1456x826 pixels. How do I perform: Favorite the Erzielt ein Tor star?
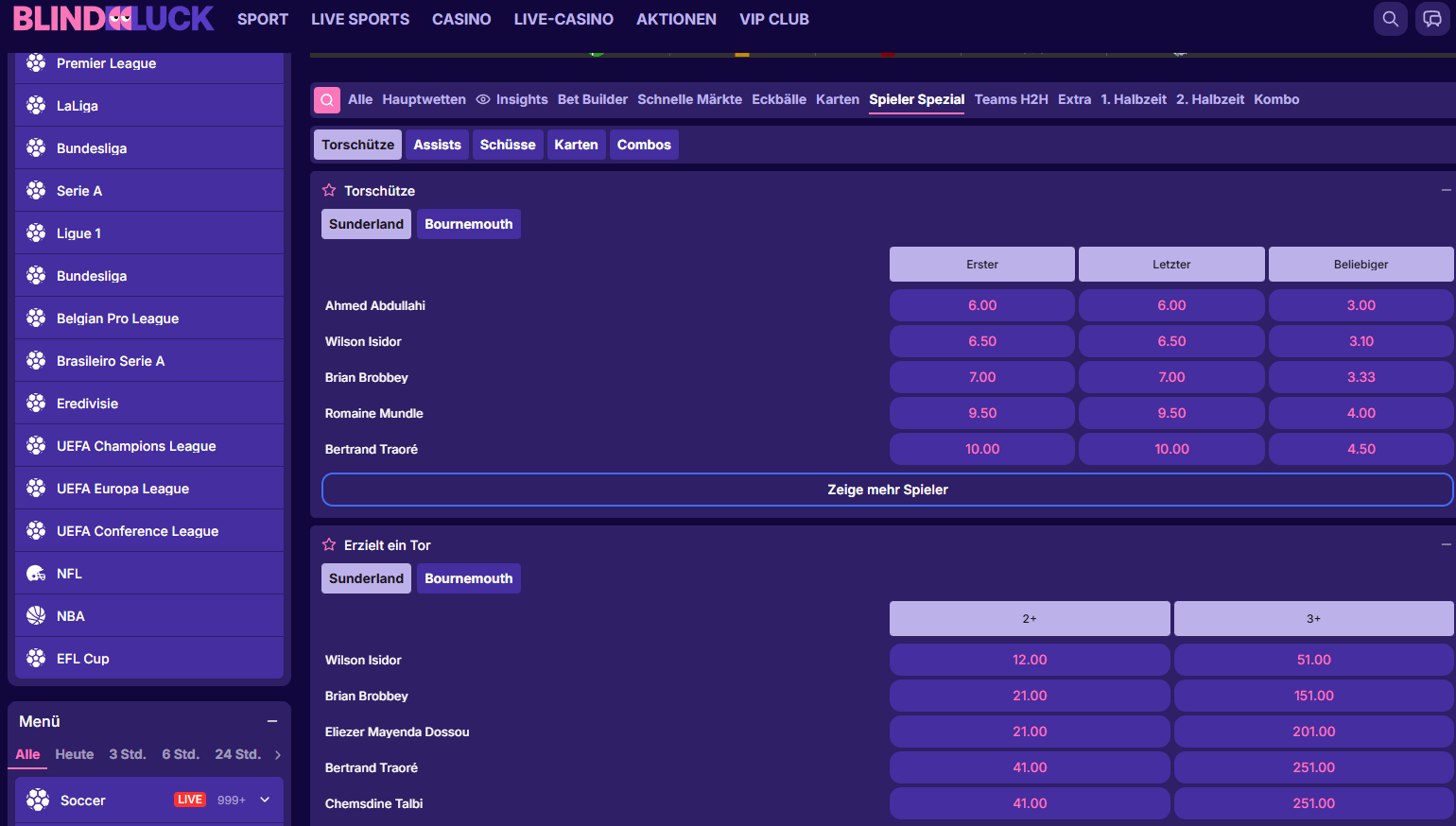(329, 545)
